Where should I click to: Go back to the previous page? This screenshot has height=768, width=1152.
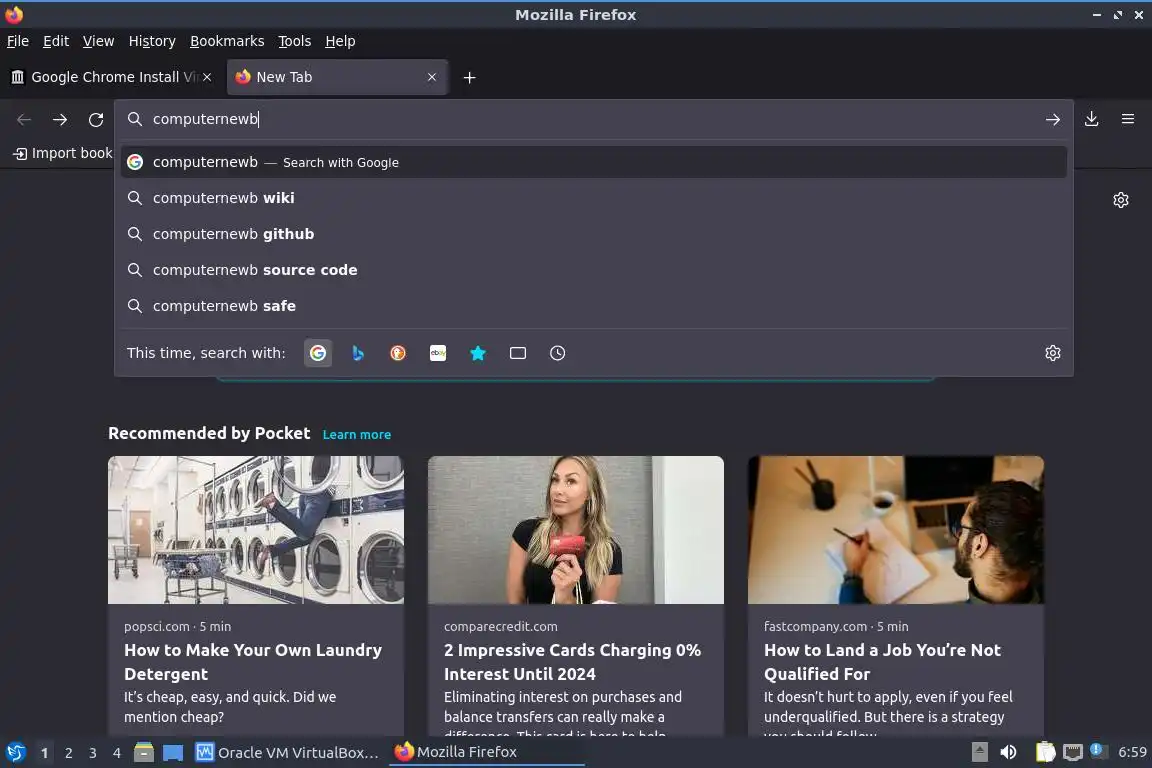(x=24, y=119)
